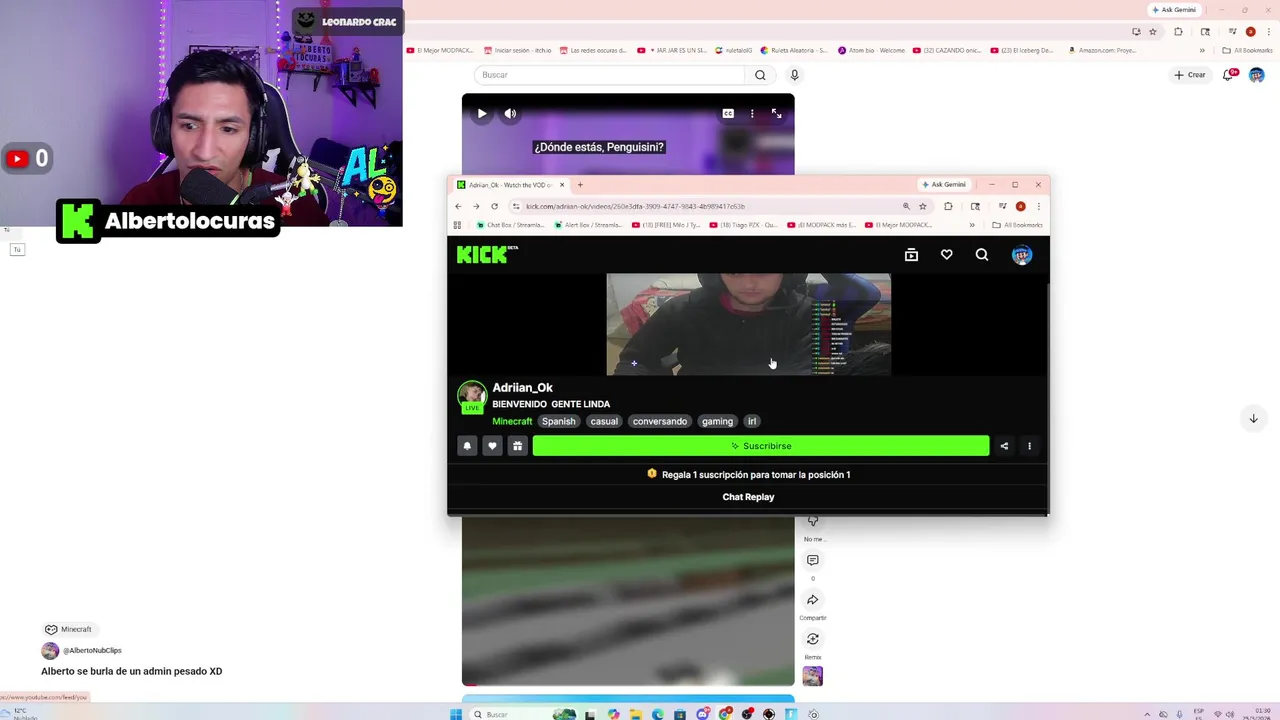The image size is (1280, 720).
Task: Open Chrome three-dot menu in Kick window
Action: tap(1038, 206)
